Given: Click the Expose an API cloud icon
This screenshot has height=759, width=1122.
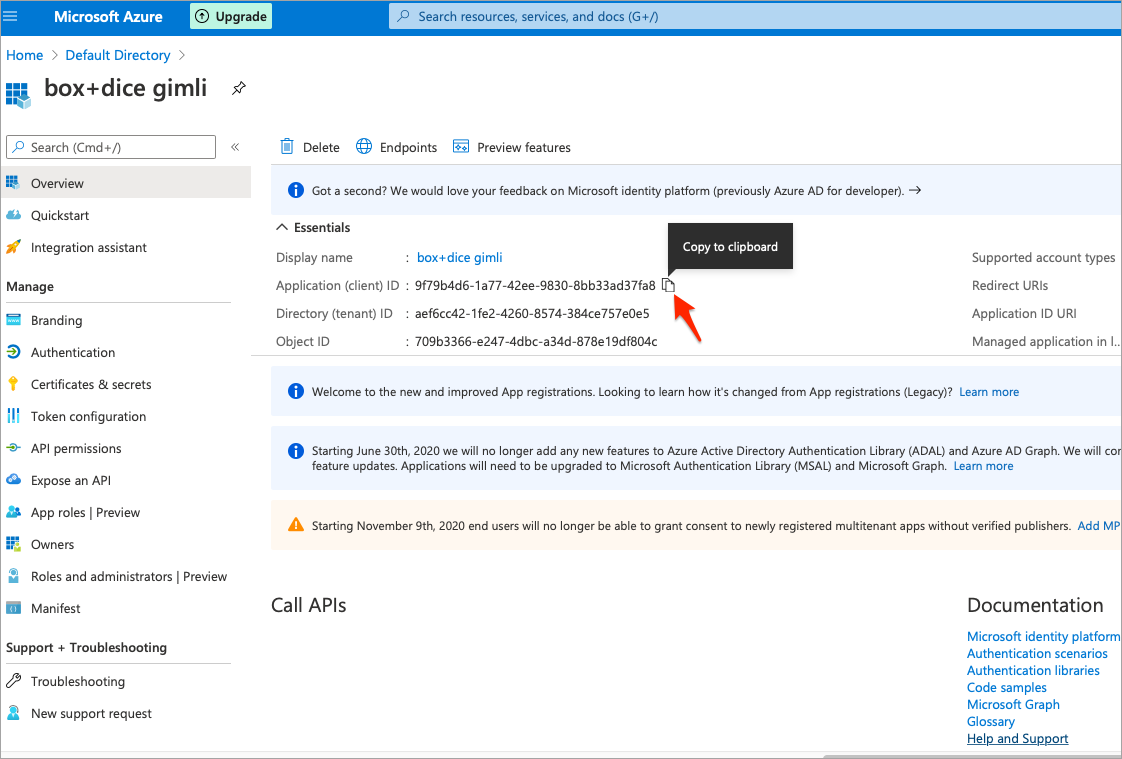Looking at the screenshot, I should (13, 480).
